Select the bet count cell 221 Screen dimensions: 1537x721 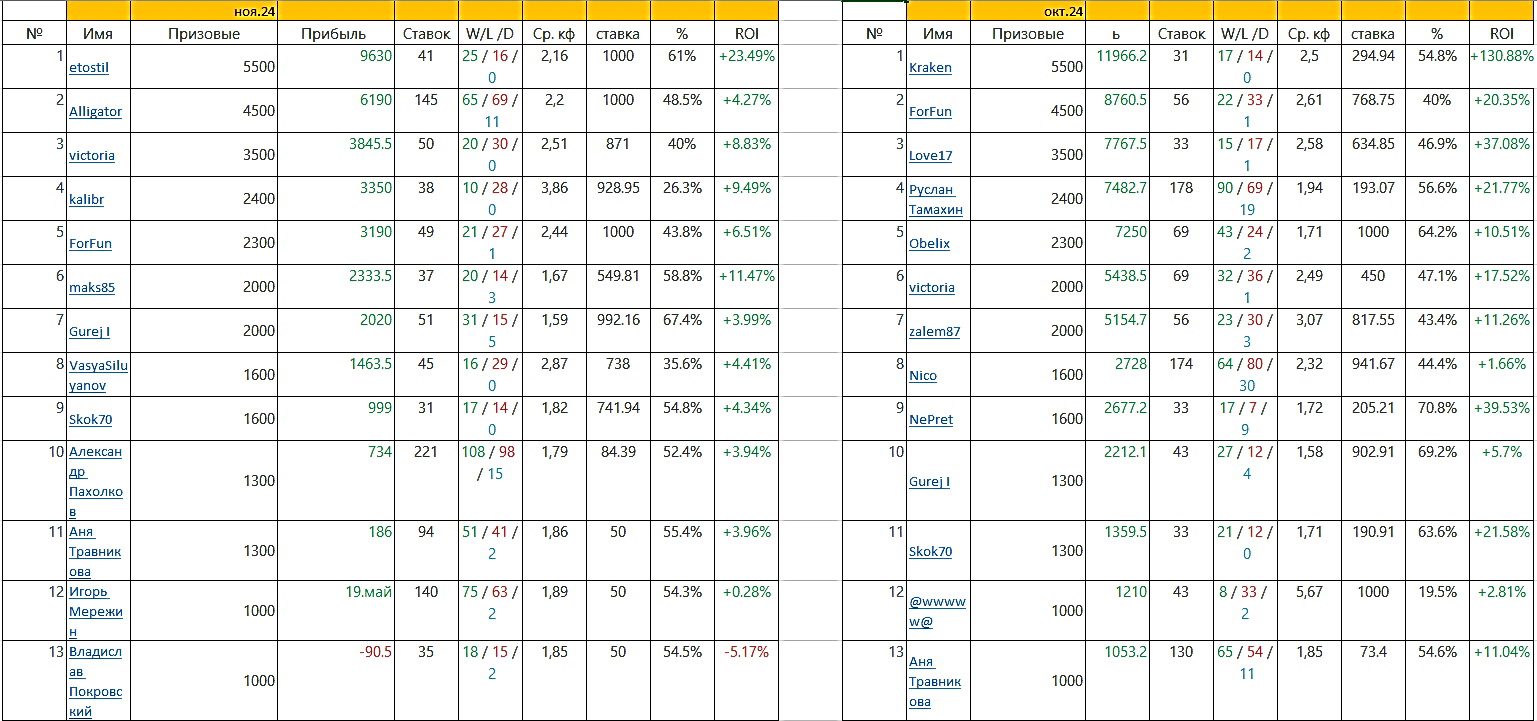pyautogui.click(x=426, y=481)
